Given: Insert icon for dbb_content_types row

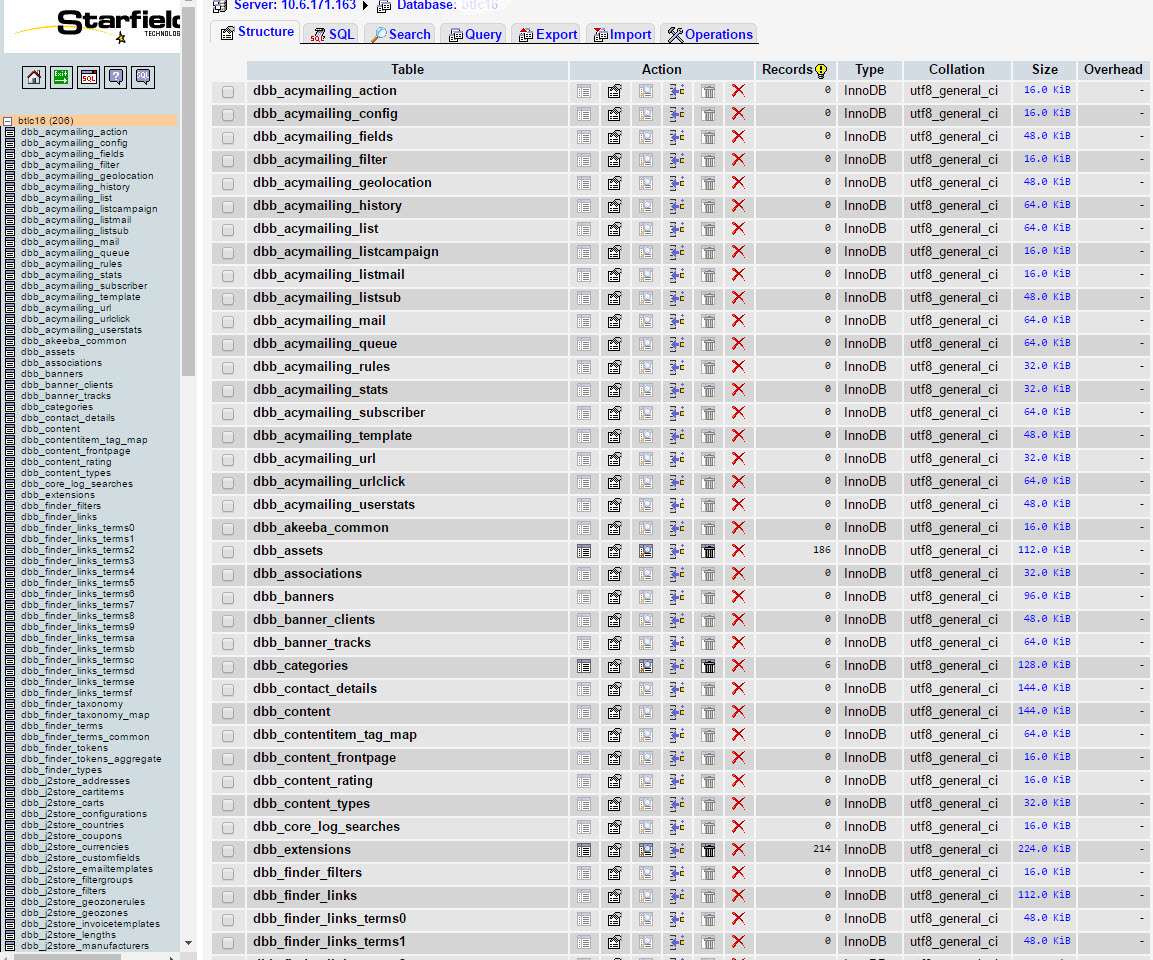Looking at the screenshot, I should pos(677,804).
